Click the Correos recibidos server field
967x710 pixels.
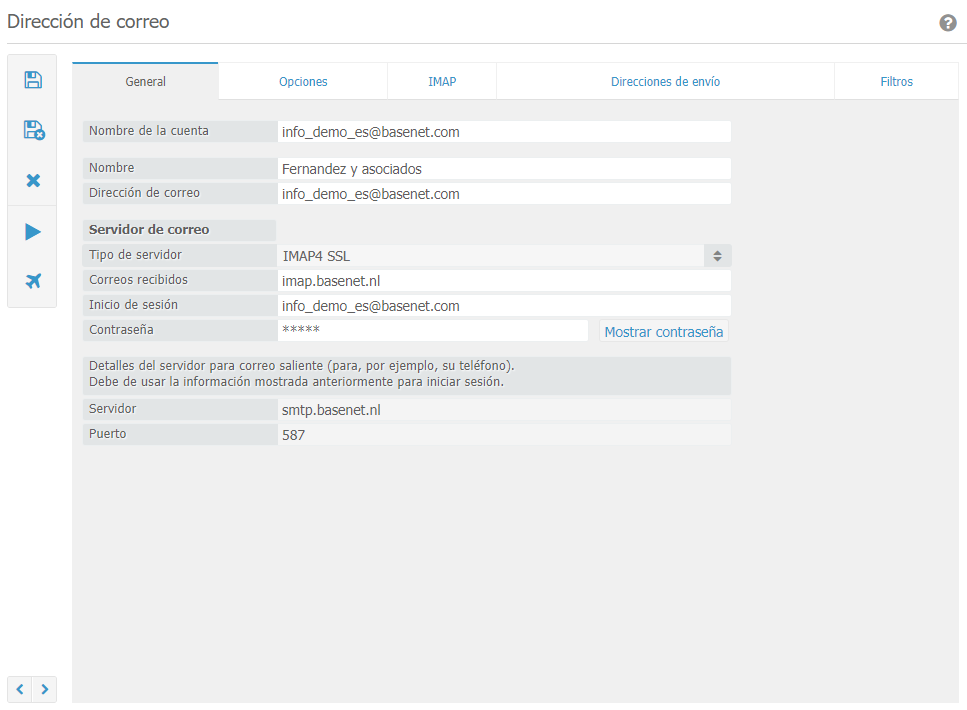click(505, 281)
